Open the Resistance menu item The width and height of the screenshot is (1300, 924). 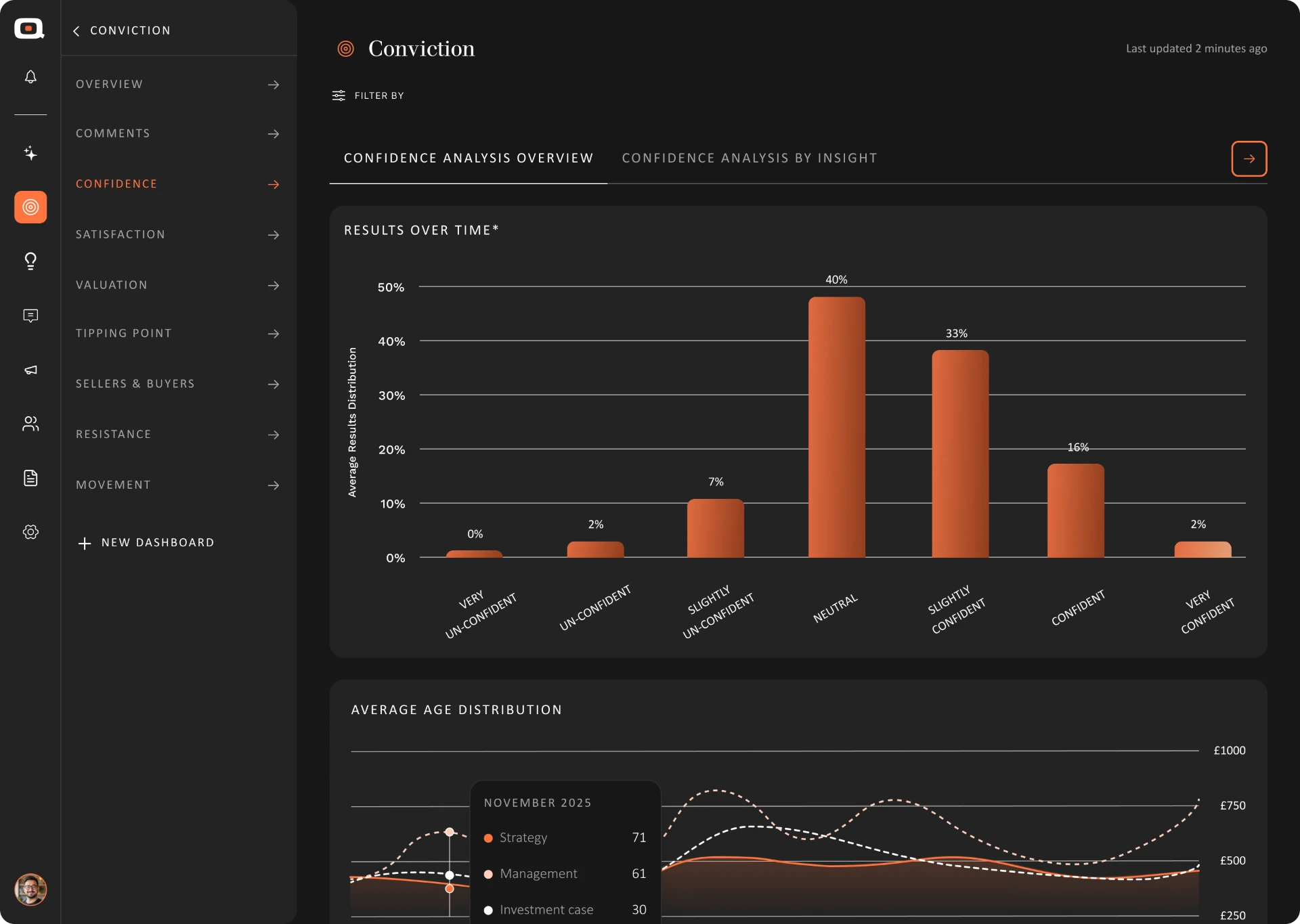pyautogui.click(x=179, y=435)
